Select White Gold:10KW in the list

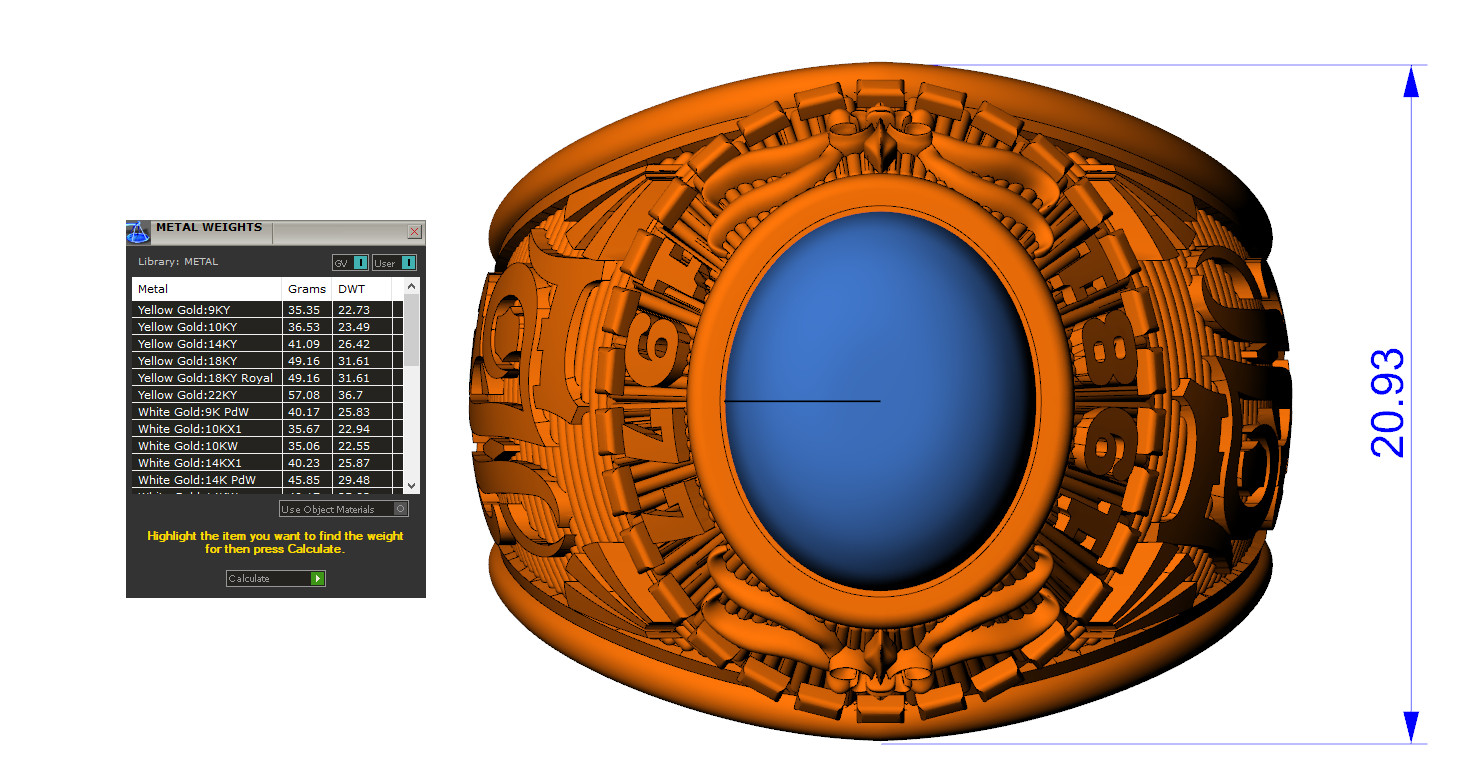click(206, 446)
